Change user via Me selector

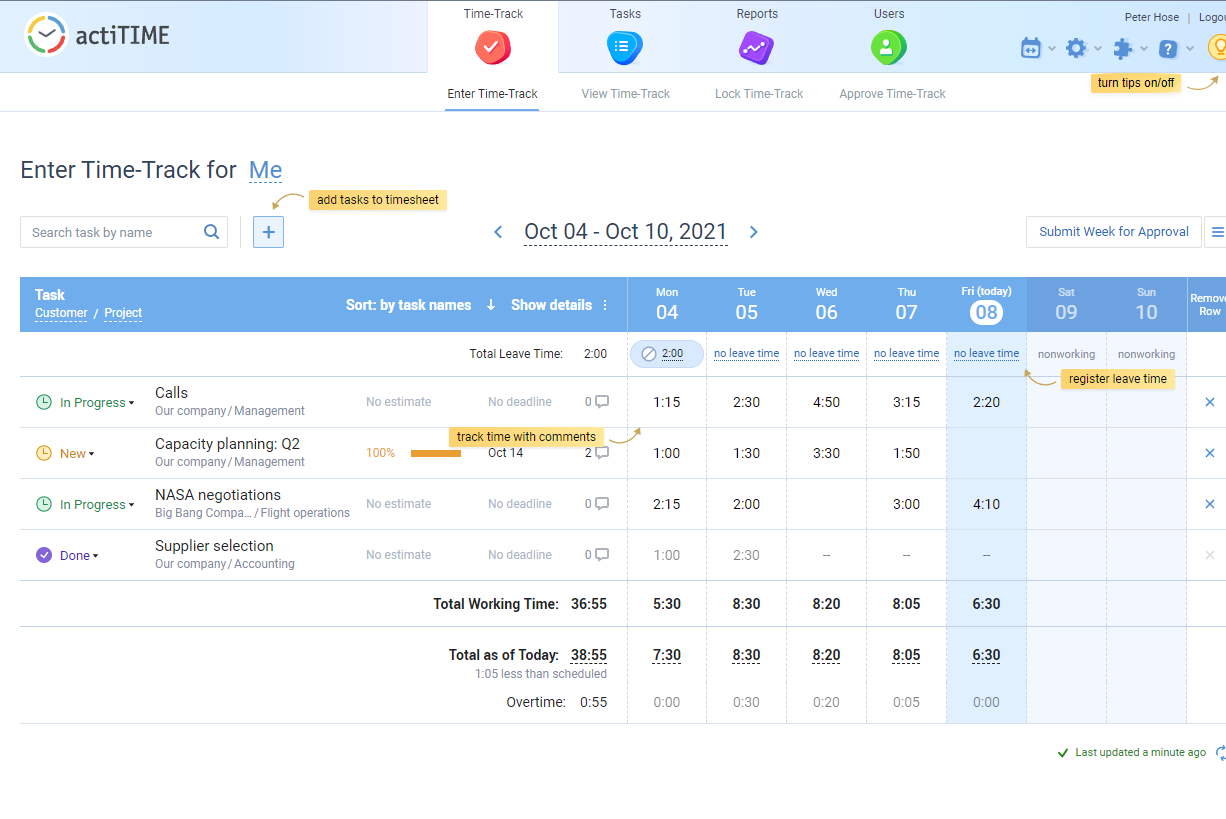point(266,170)
